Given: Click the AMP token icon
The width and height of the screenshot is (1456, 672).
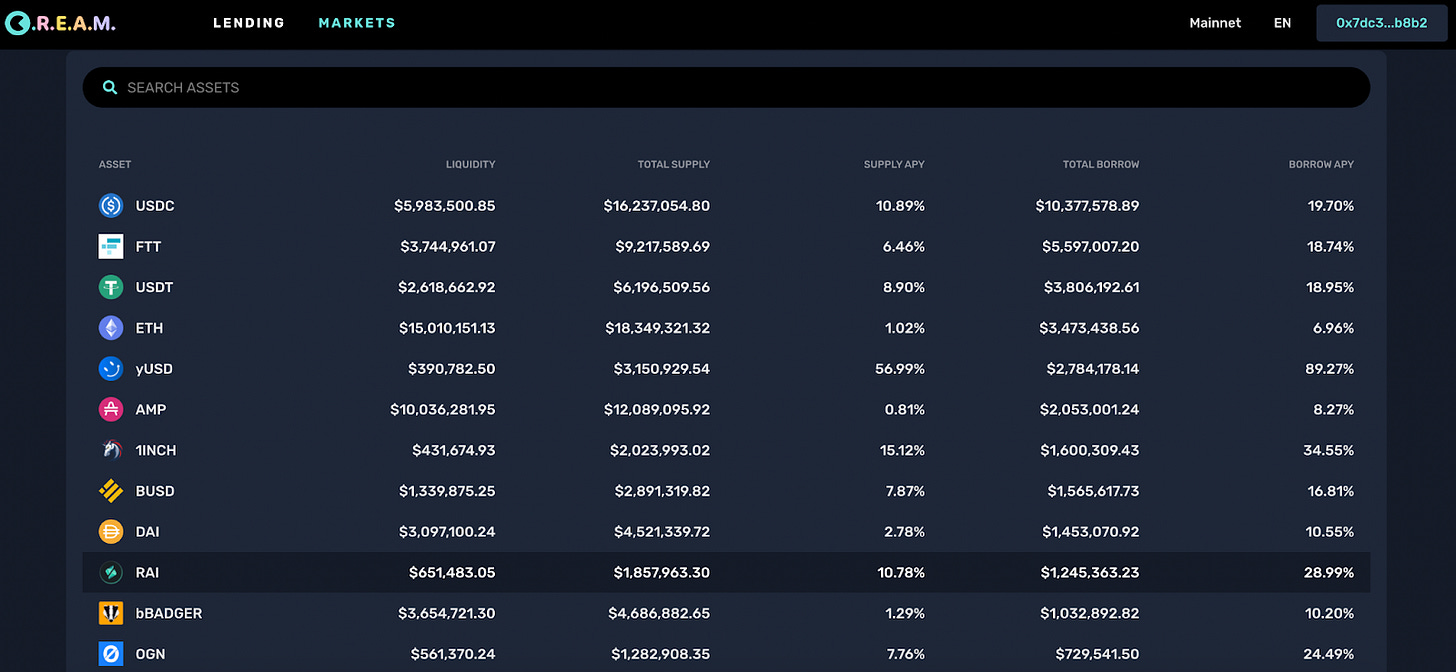Looking at the screenshot, I should pos(111,409).
